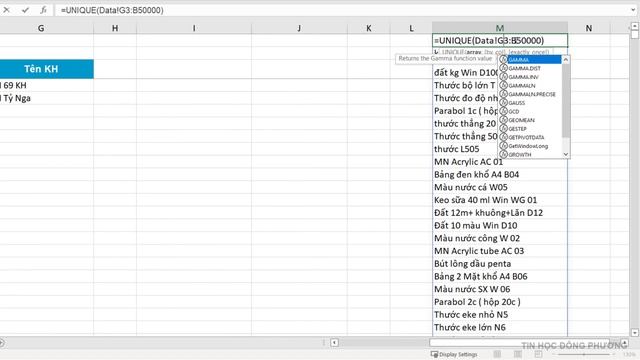Select cell 'Màu nước cá W05'

tap(500, 187)
